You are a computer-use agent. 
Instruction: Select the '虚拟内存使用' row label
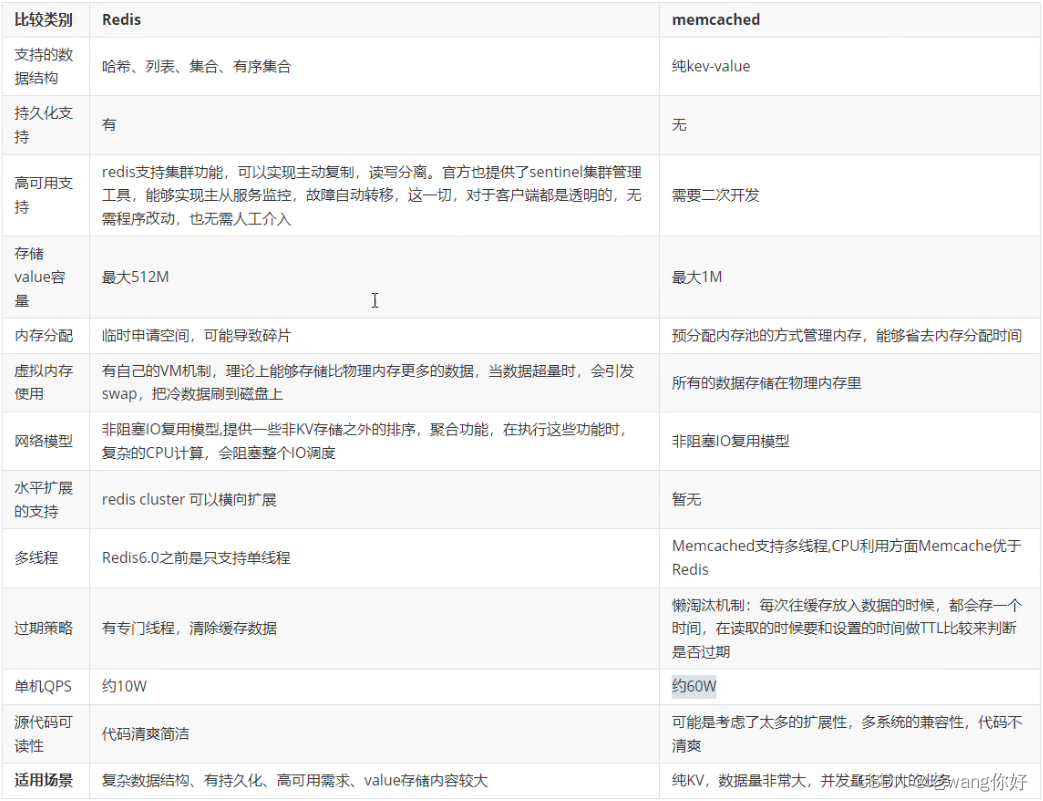coord(43,382)
